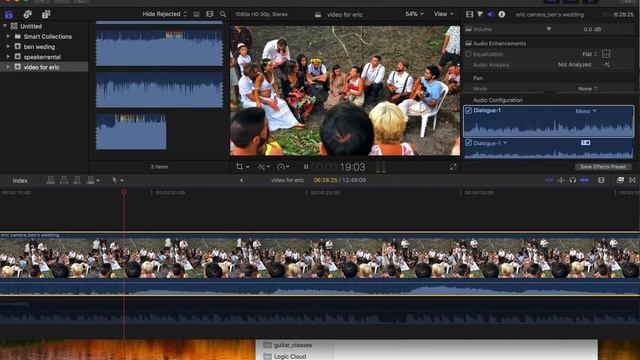The height and width of the screenshot is (360, 640).
Task: Toggle skimming in the timeline
Action: 549,180
